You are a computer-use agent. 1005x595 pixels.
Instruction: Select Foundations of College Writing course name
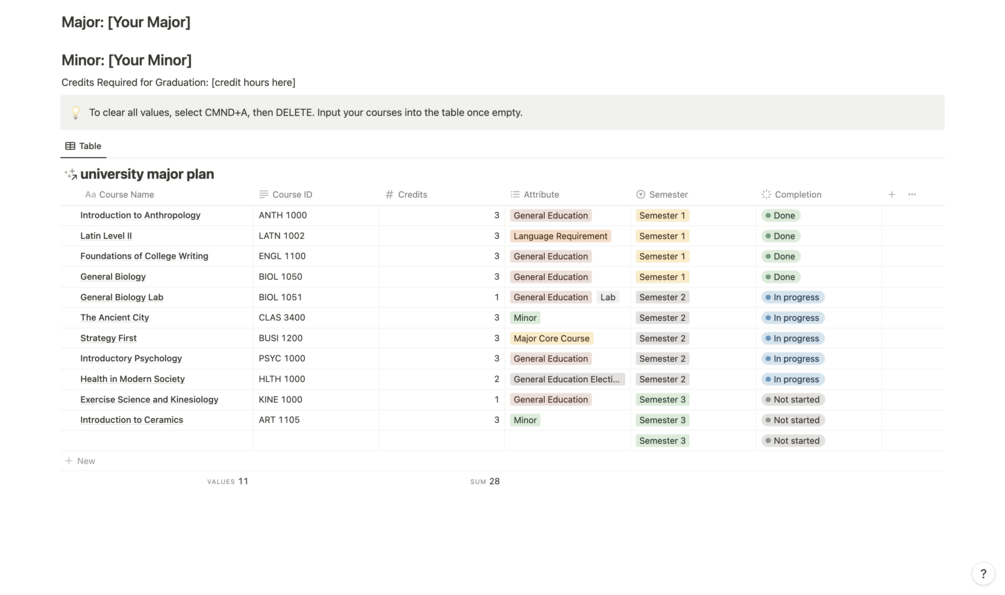point(144,256)
